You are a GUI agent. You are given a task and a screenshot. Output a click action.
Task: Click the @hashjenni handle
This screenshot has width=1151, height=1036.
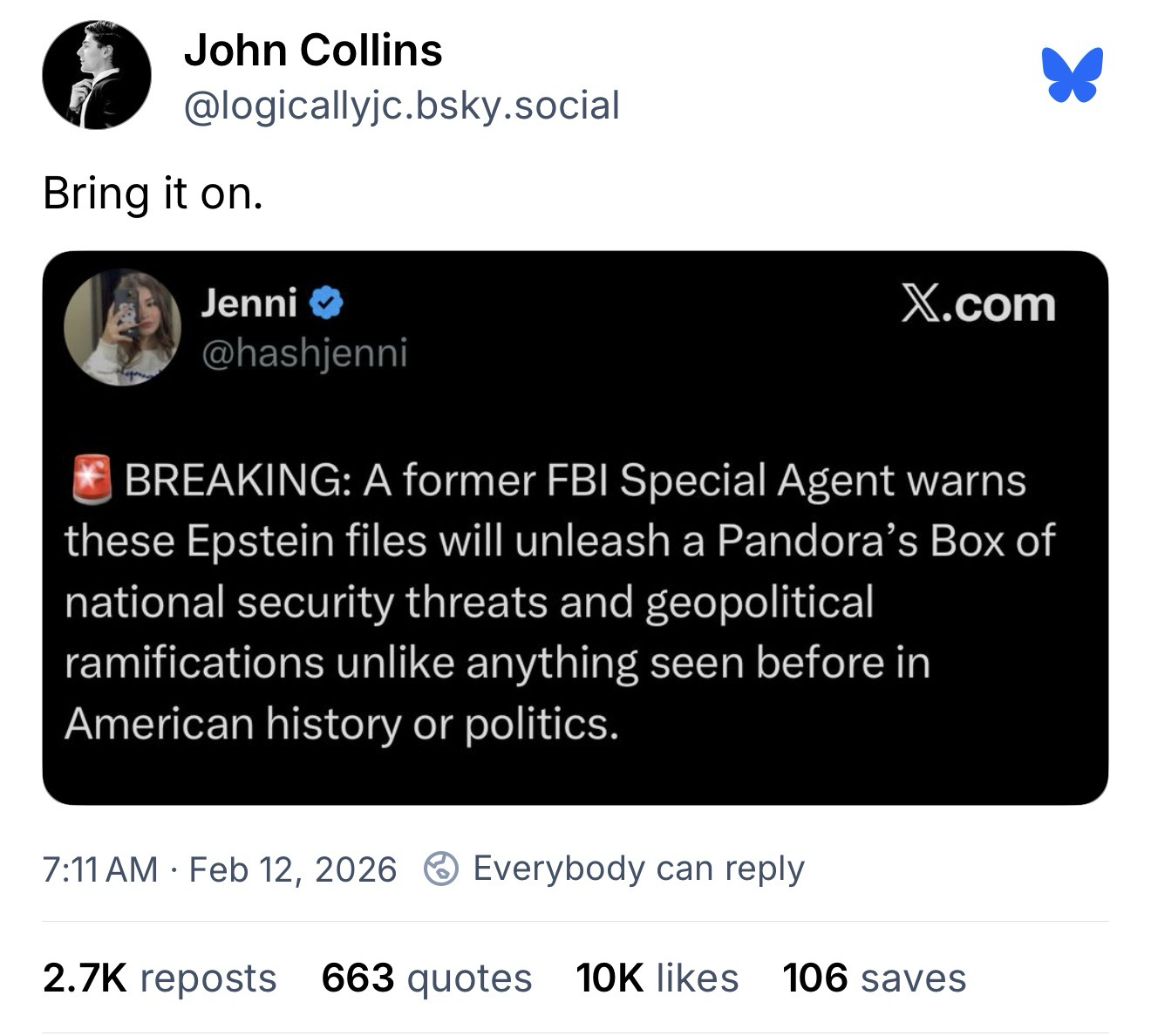point(304,352)
